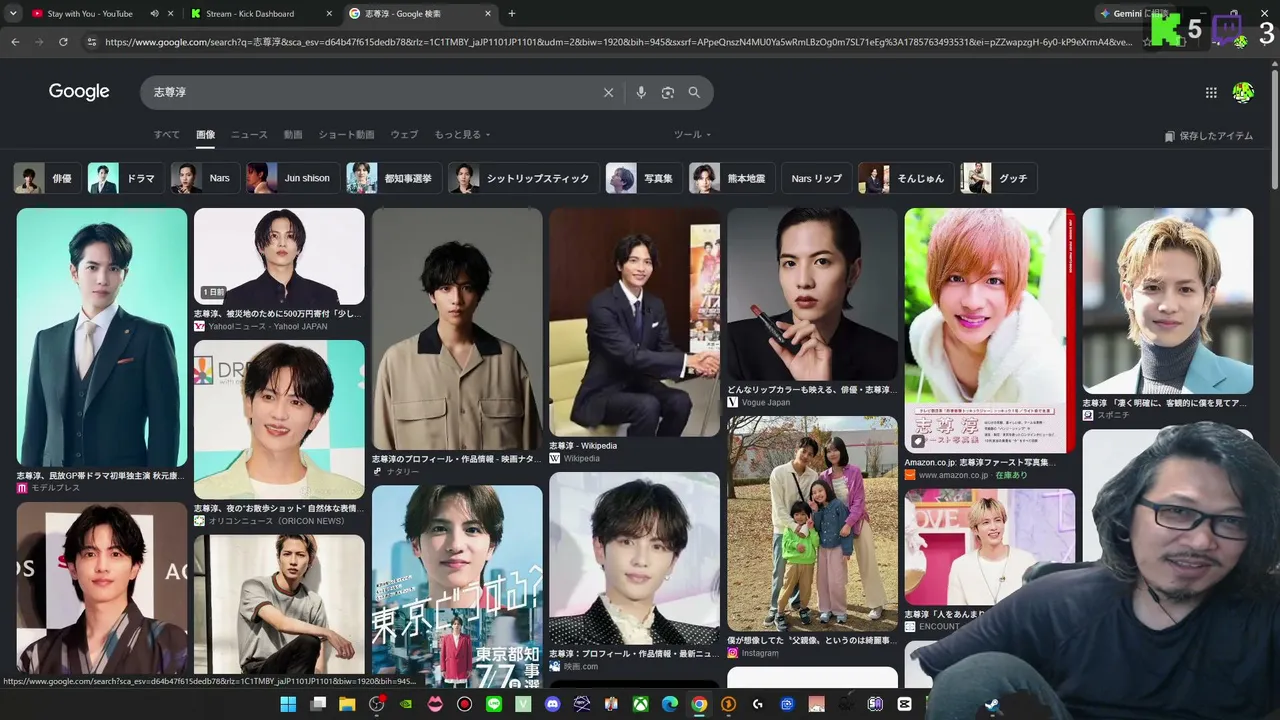Screen dimensions: 1280x720
Task: Launch Microsoft Edge from the taskbar
Action: pos(670,704)
